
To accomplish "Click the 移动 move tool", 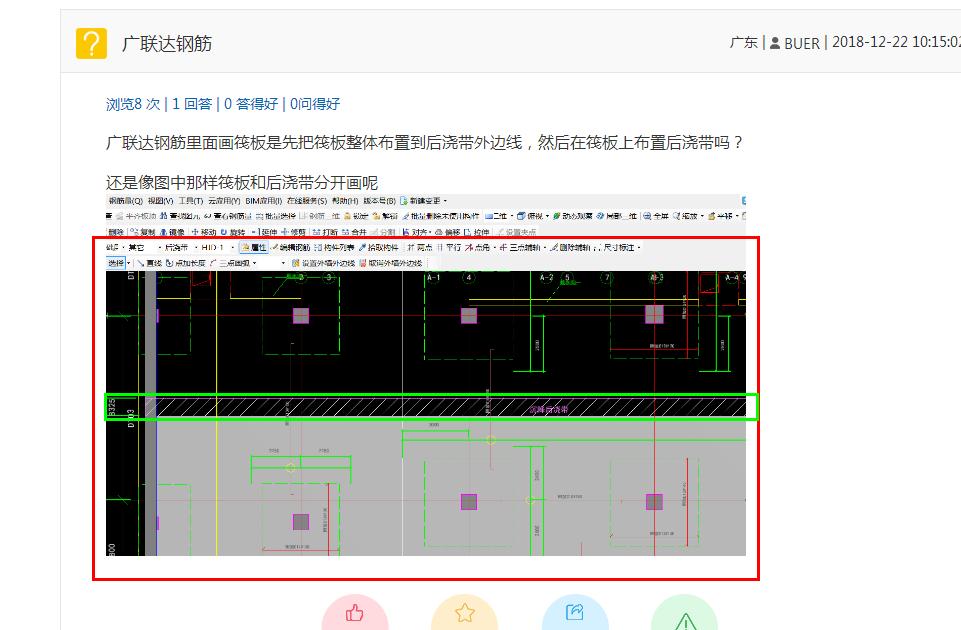I will [x=204, y=232].
